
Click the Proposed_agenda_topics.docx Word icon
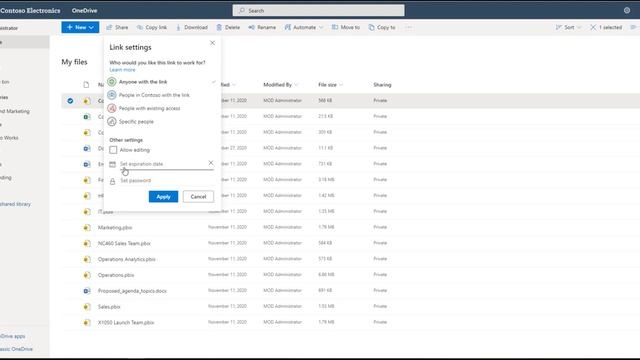coord(87,291)
